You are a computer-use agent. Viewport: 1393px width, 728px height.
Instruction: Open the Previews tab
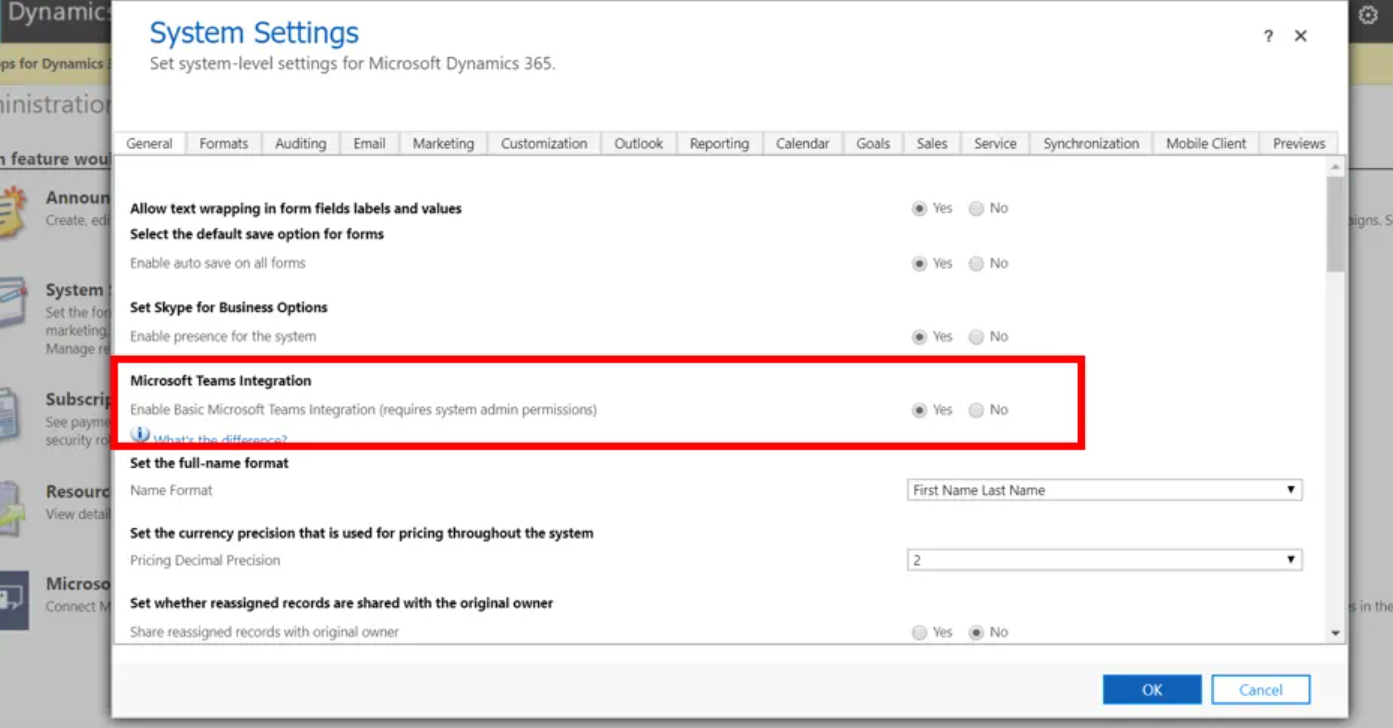(x=1299, y=144)
